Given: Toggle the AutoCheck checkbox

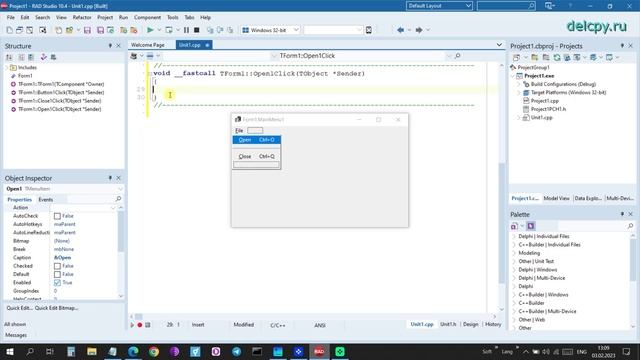Looking at the screenshot, I should coord(57,216).
